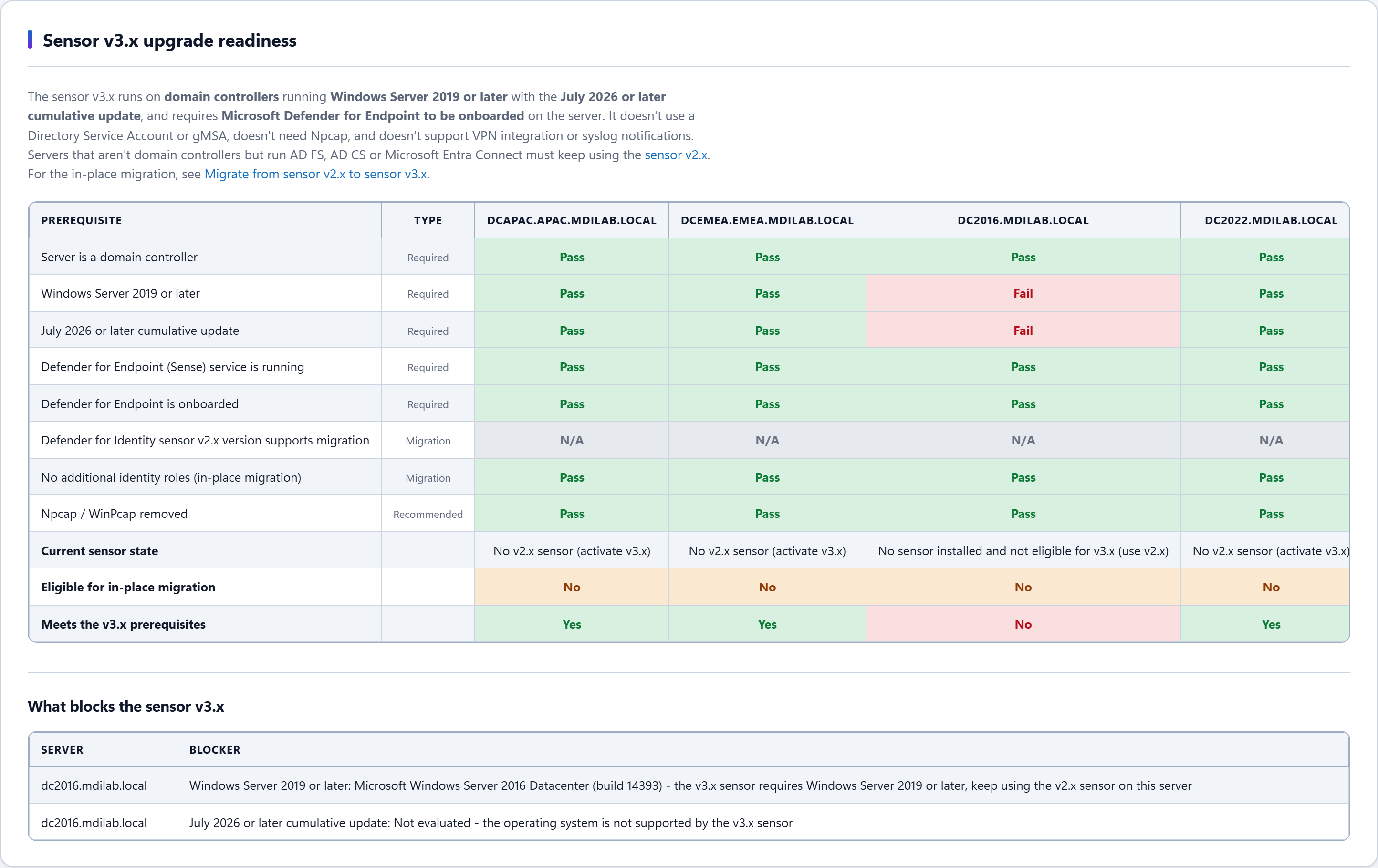Viewport: 1378px width, 868px height.
Task: Click N/A cell under DCAPAC column
Action: click(572, 440)
